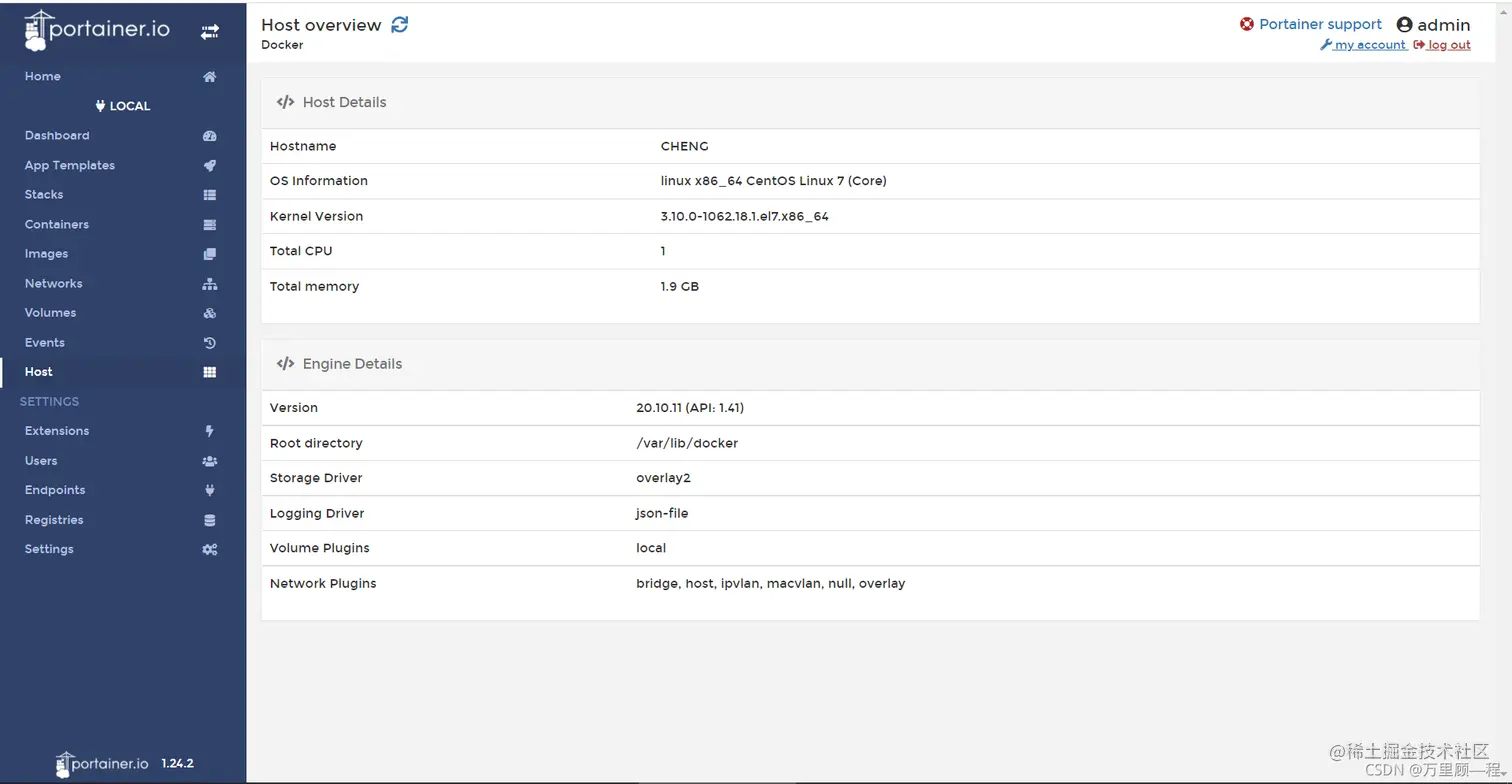The height and width of the screenshot is (784, 1512).
Task: Click the Volume Plugins value local
Action: [x=651, y=548]
